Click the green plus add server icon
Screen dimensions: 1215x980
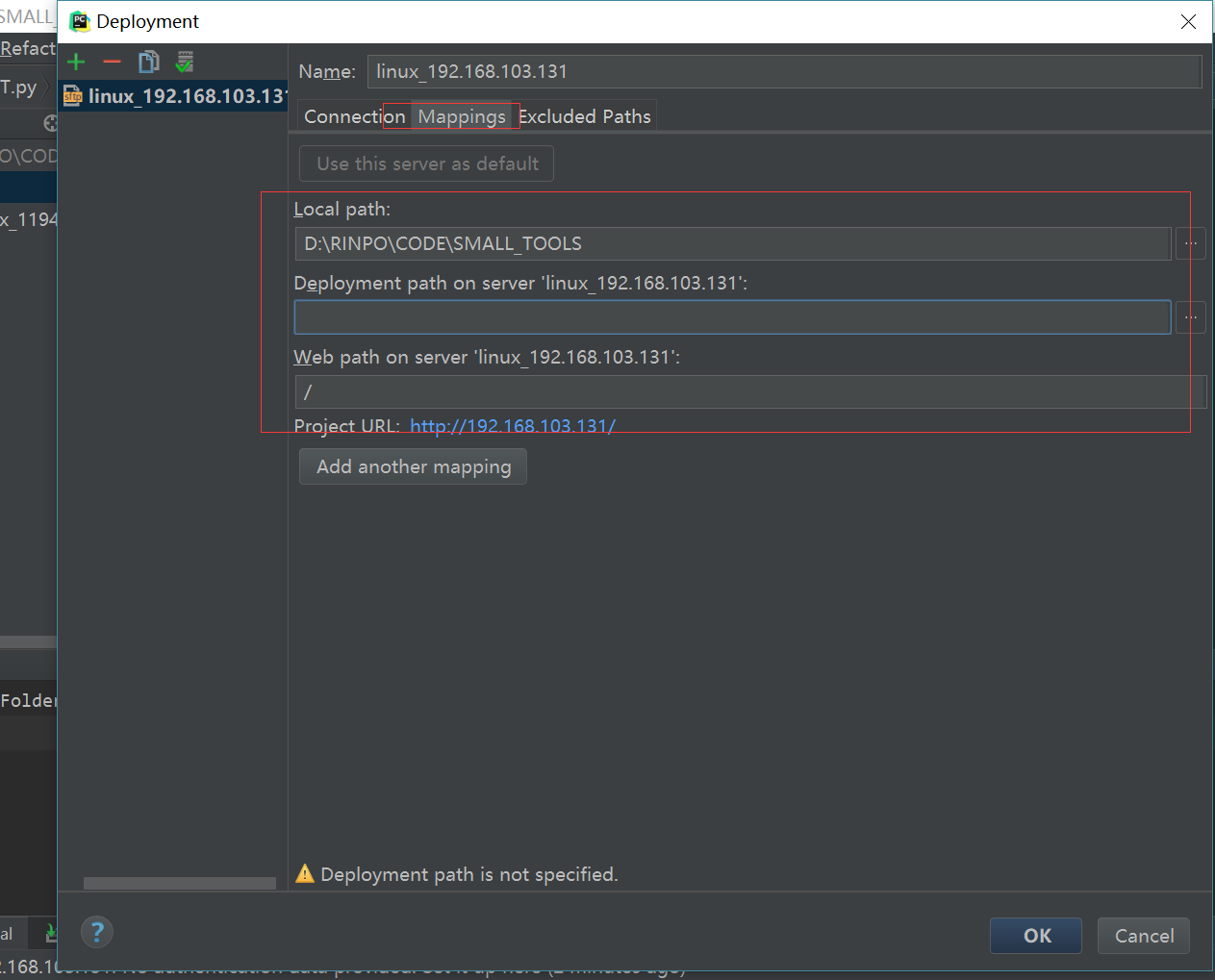coord(76,63)
